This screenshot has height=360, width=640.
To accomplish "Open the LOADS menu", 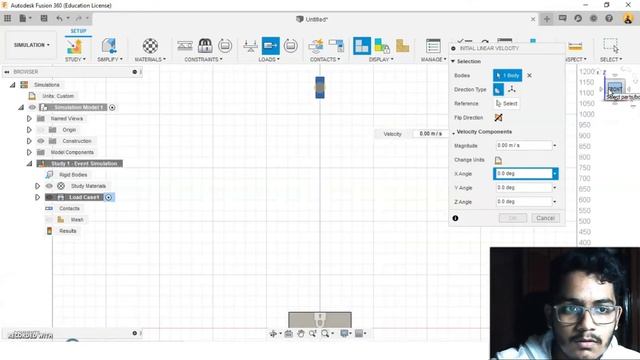I will pyautogui.click(x=269, y=60).
